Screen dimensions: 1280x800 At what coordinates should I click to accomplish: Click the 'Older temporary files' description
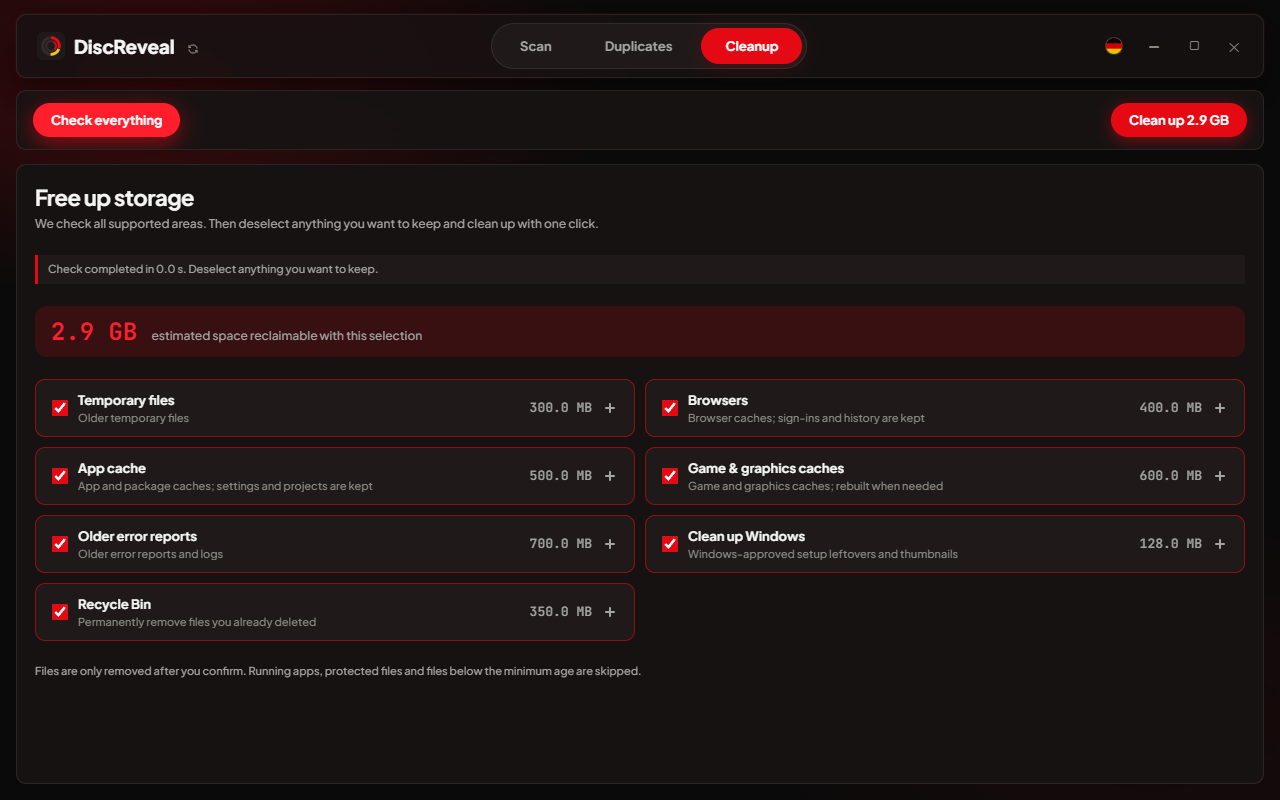[133, 418]
